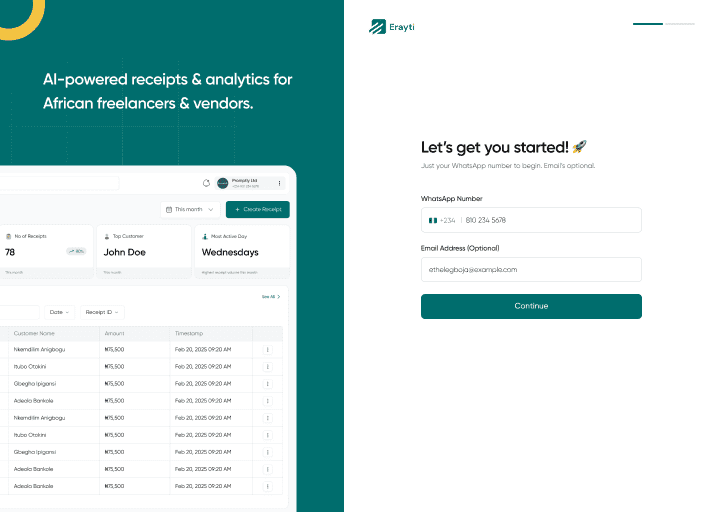Viewport: 720px width, 512px height.
Task: Open row options for first Nkemdilim Anigbogu
Action: click(267, 350)
